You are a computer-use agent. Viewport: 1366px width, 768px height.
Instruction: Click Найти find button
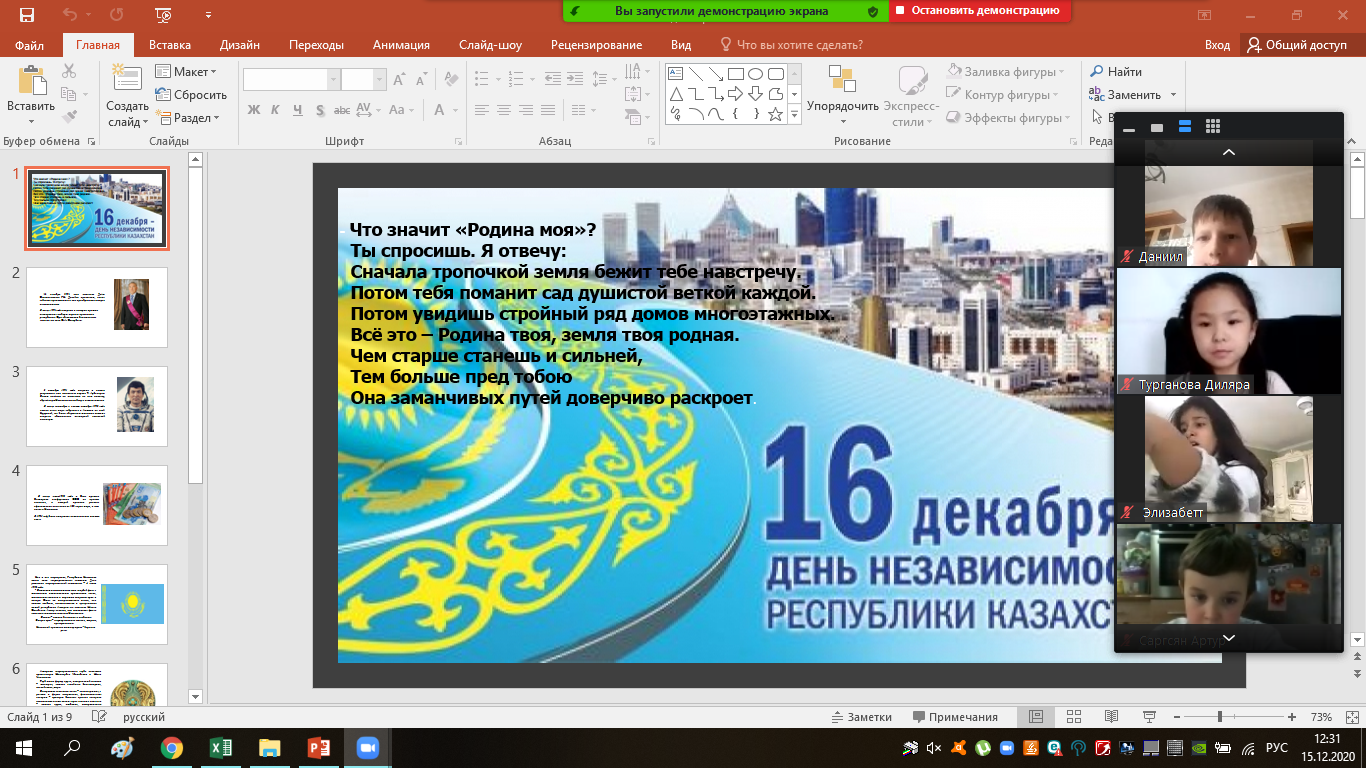click(1116, 72)
